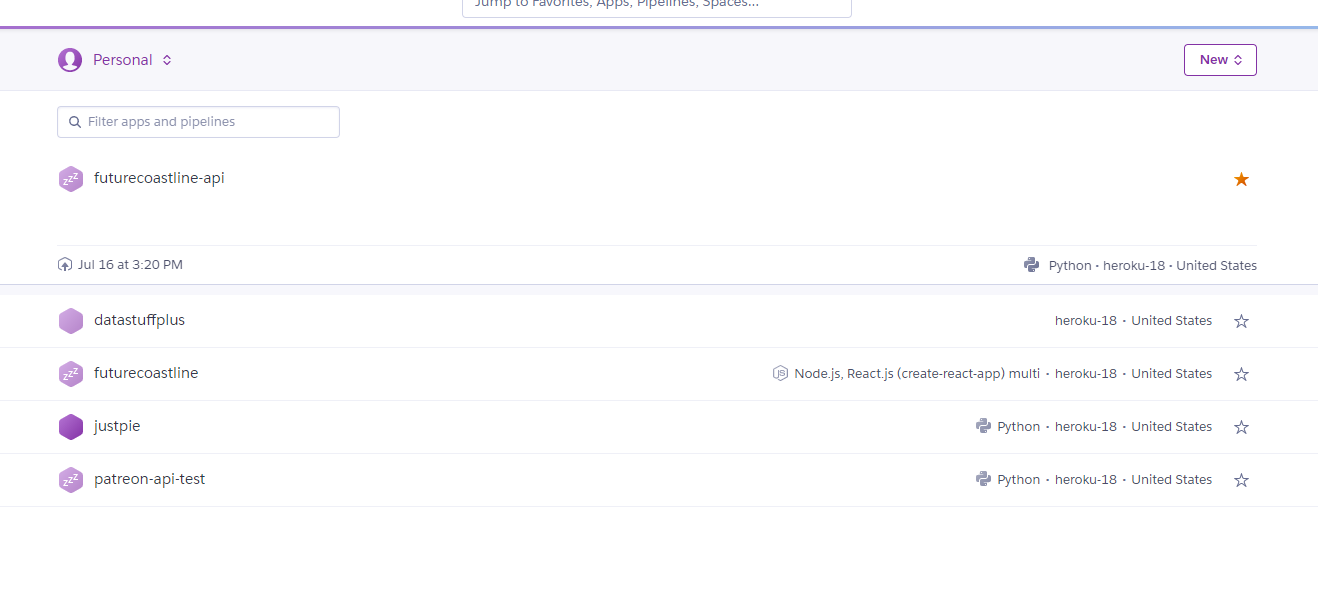Open the datastuffplus app

[x=139, y=320]
